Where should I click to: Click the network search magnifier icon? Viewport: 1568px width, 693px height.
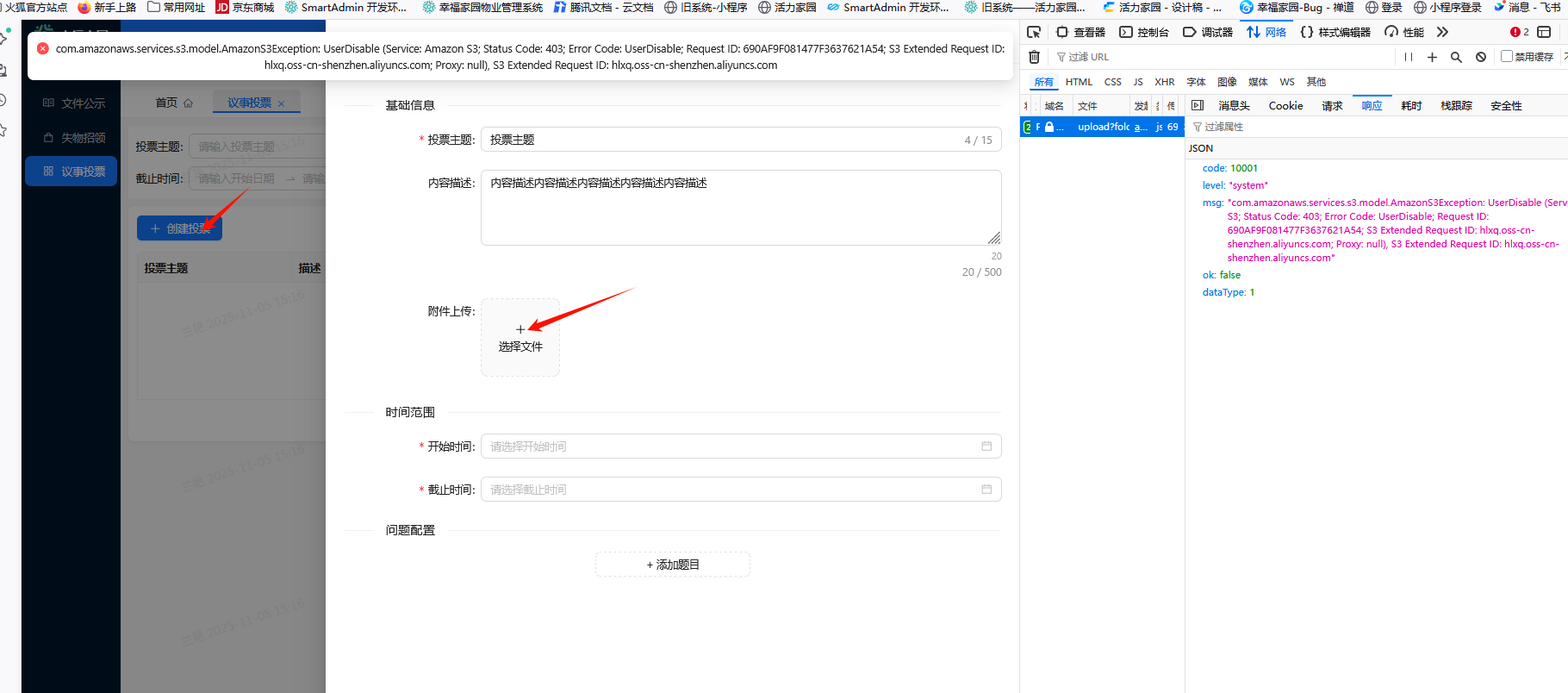[x=1456, y=57]
